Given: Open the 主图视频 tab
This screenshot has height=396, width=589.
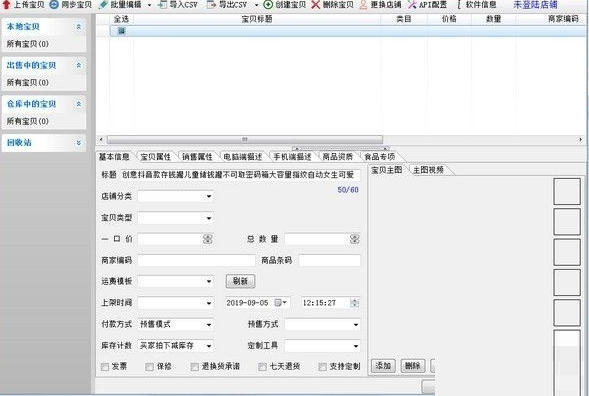Looking at the screenshot, I should point(429,170).
